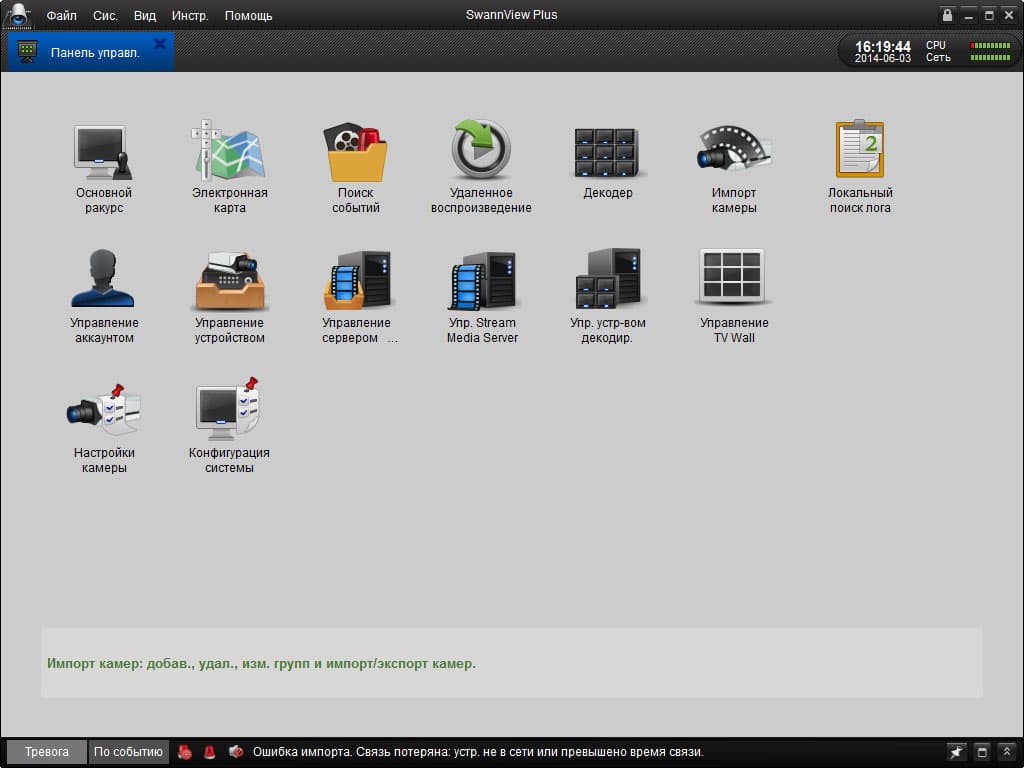Click the CPU usage indicator bar
Viewport: 1024px width, 768px height.
[x=990, y=45]
